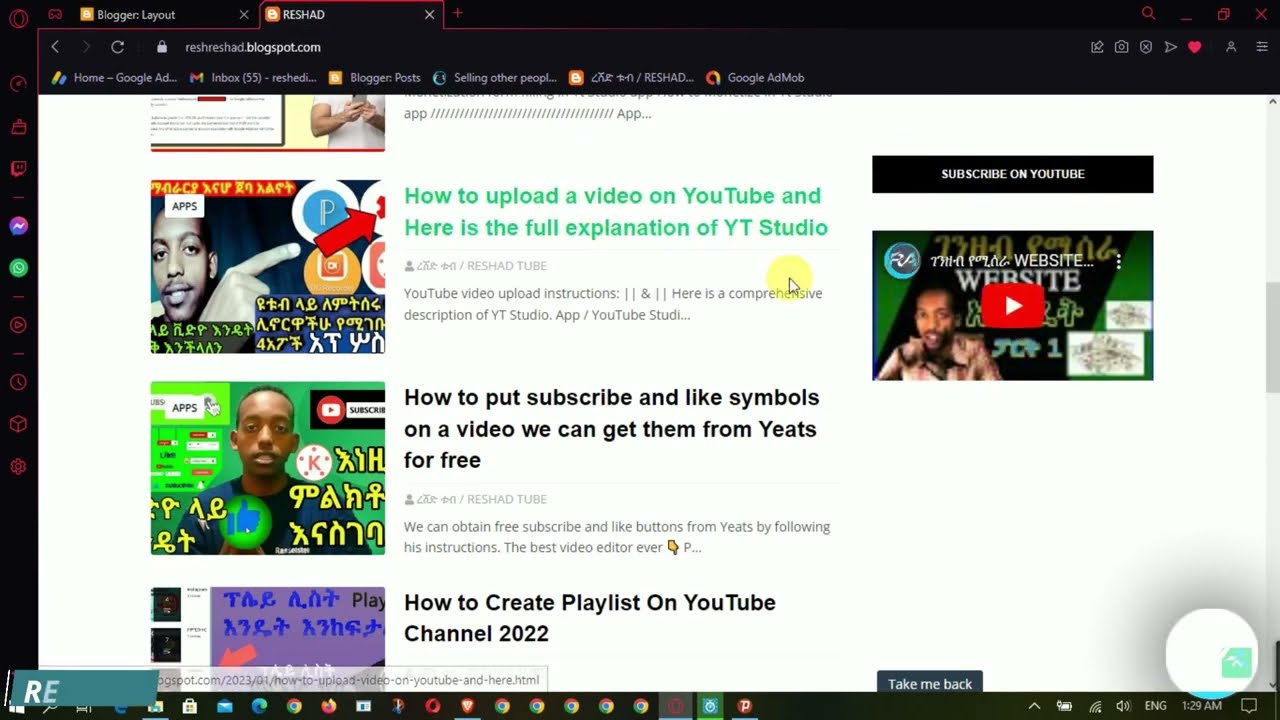
Task: Open volume control in system tray
Action: [1123, 706]
